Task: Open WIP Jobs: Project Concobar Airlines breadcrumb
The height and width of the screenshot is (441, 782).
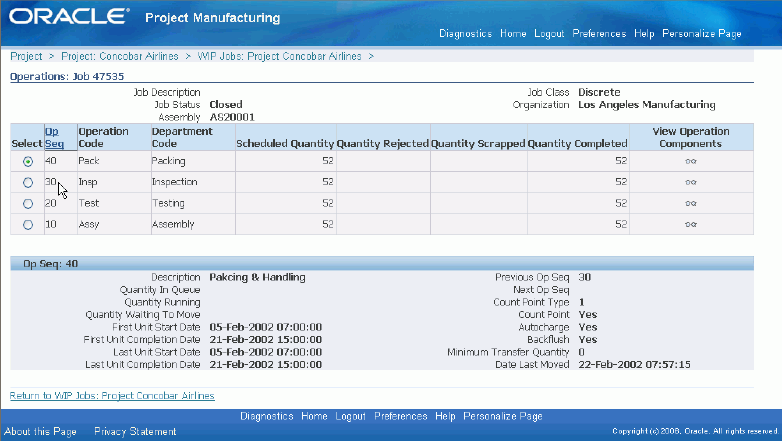Action: coord(279,56)
